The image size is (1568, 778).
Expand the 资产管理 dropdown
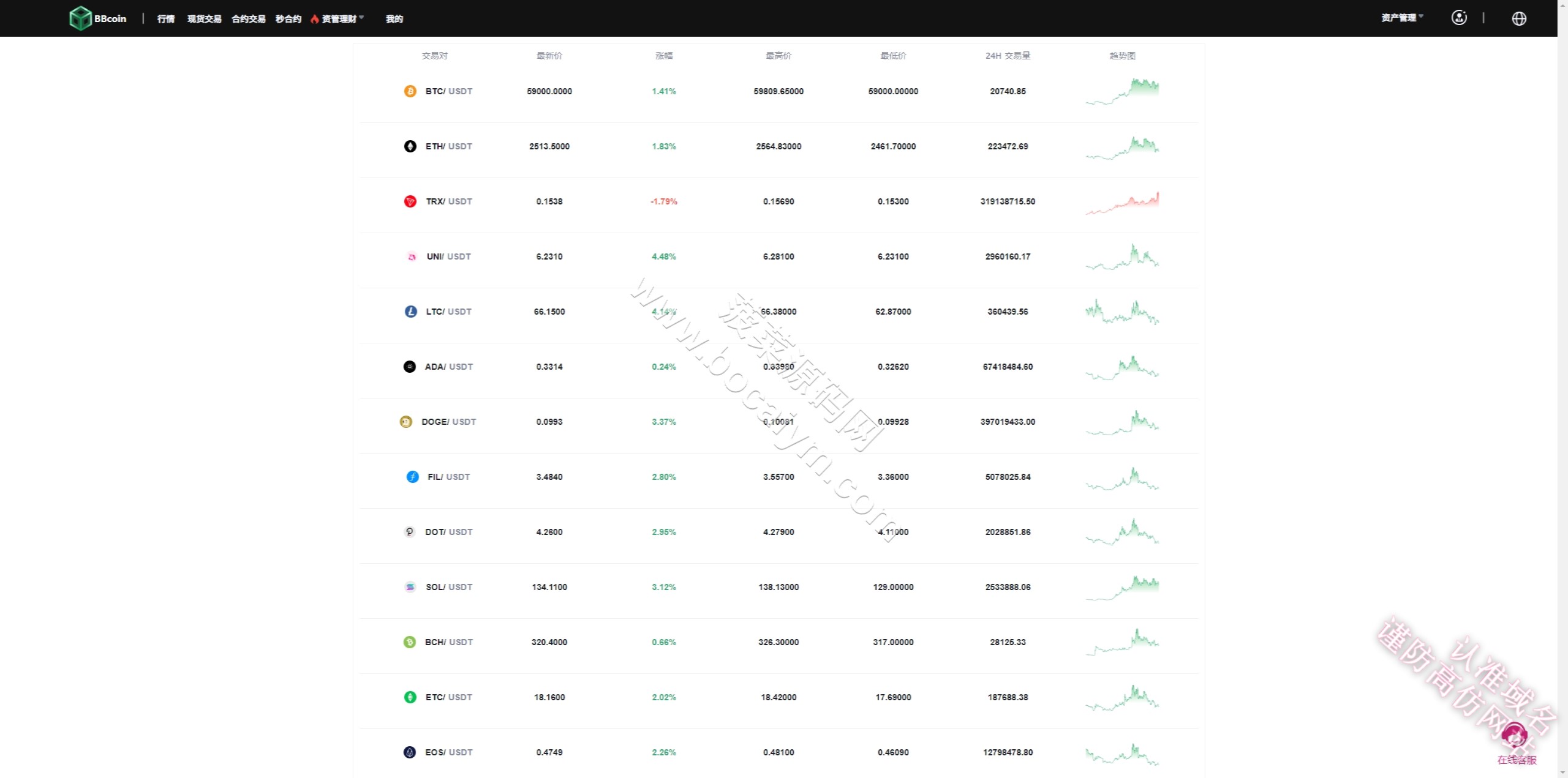pyautogui.click(x=1402, y=18)
